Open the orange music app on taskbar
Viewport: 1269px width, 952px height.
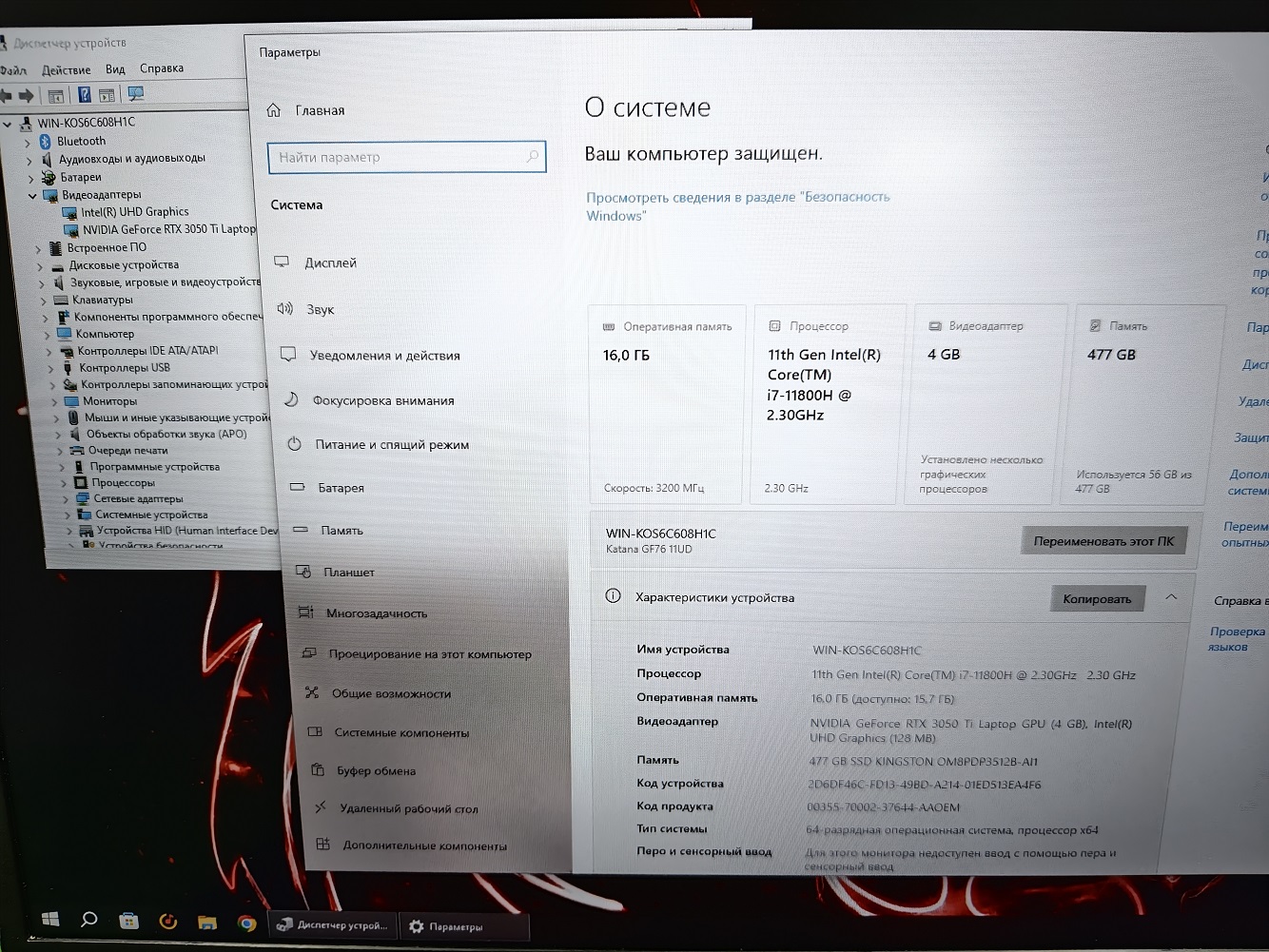click(x=168, y=921)
